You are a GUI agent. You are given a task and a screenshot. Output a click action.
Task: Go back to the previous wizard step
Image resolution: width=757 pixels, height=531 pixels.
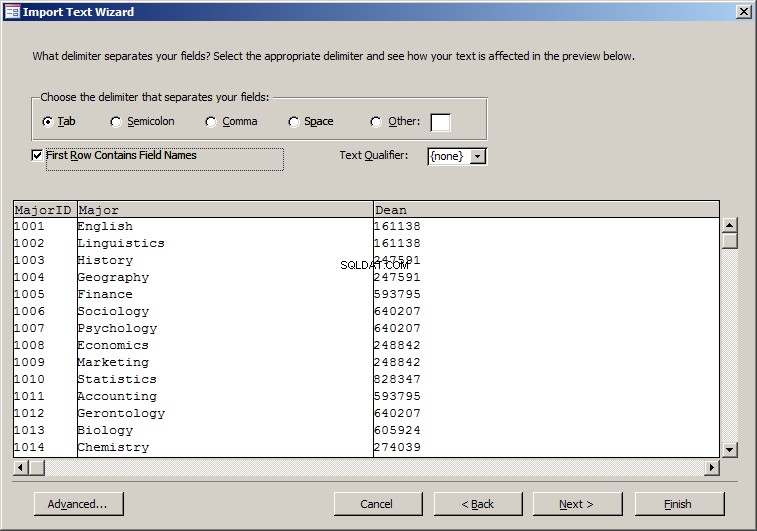pos(478,504)
